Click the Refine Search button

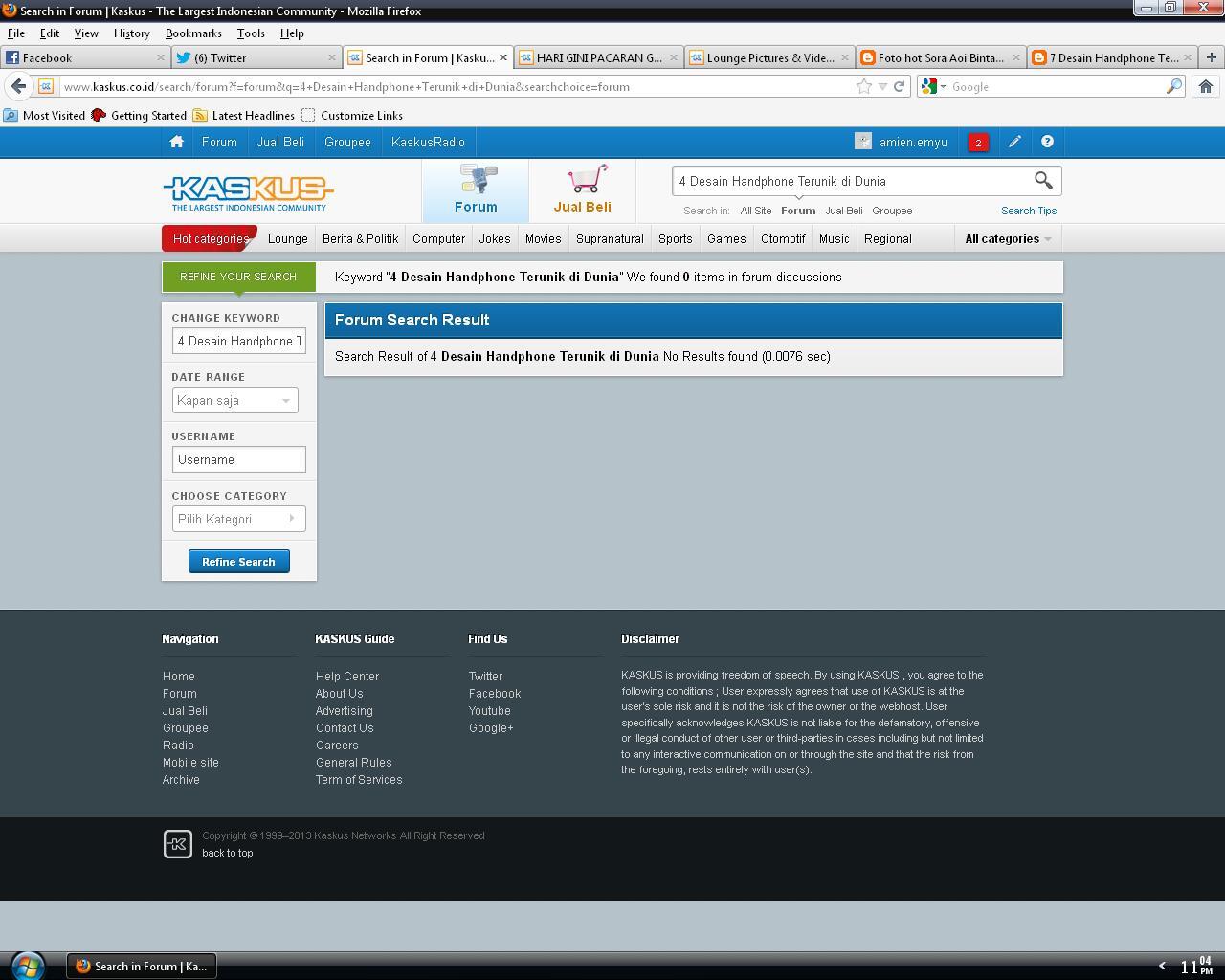(x=238, y=562)
